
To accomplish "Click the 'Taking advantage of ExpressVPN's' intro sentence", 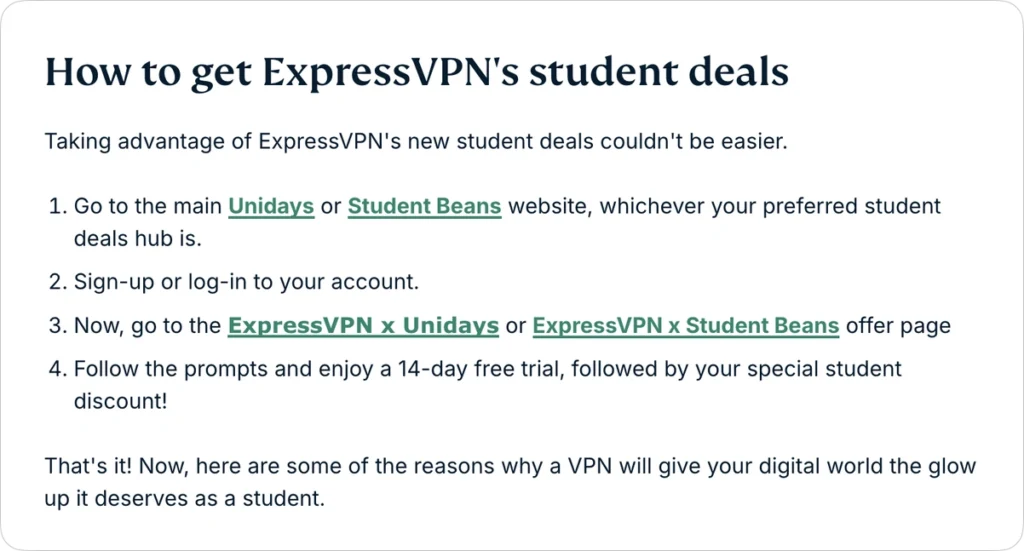I will pos(416,142).
